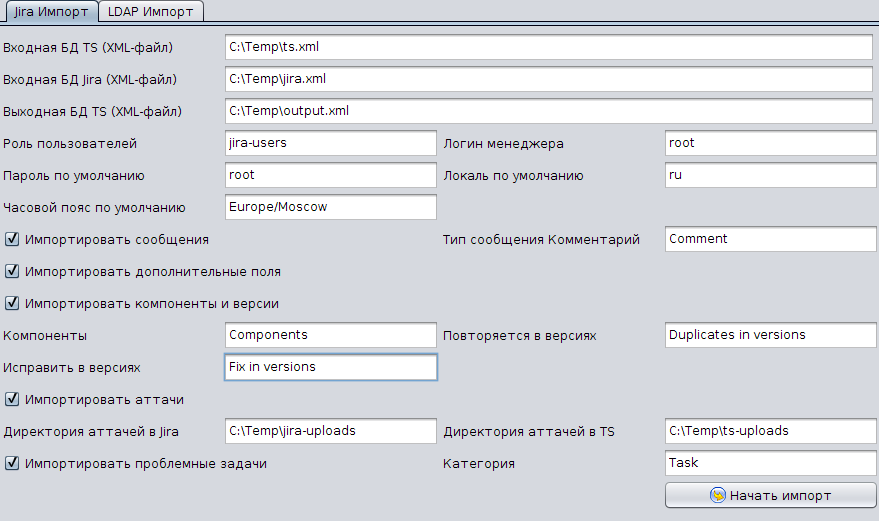Start import with Начать импорт button
The width and height of the screenshot is (879, 521).
(x=770, y=495)
